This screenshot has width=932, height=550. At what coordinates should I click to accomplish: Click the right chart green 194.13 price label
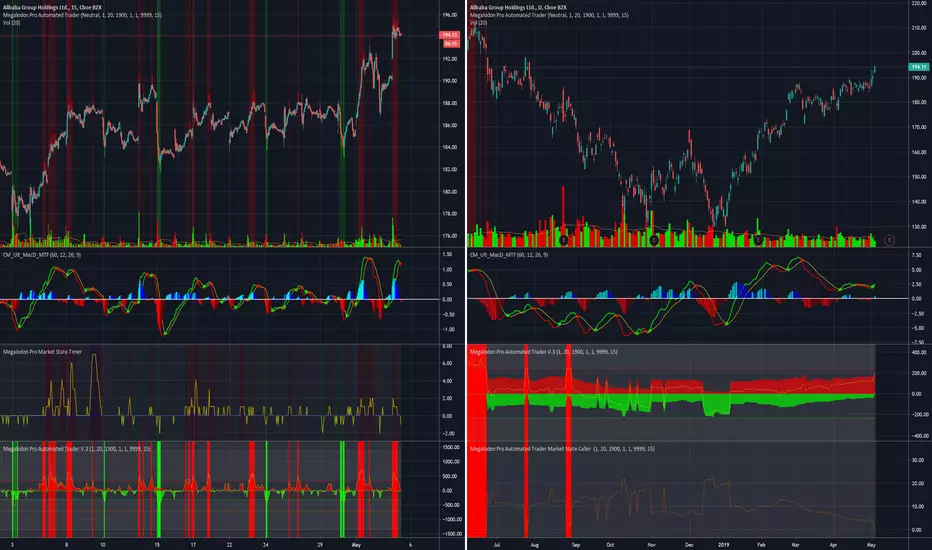pyautogui.click(x=919, y=67)
